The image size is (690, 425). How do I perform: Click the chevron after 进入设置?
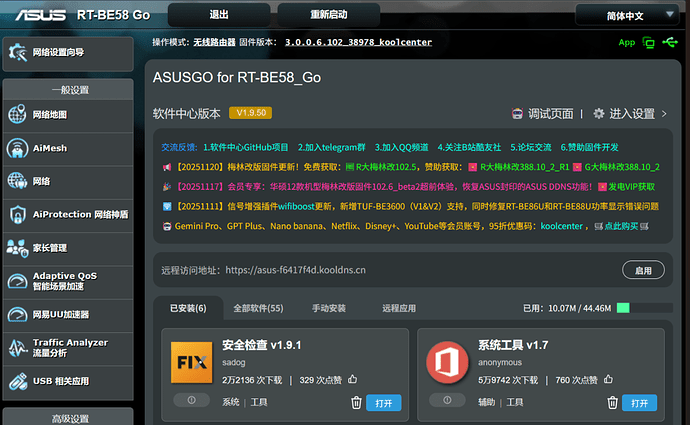[x=664, y=114]
